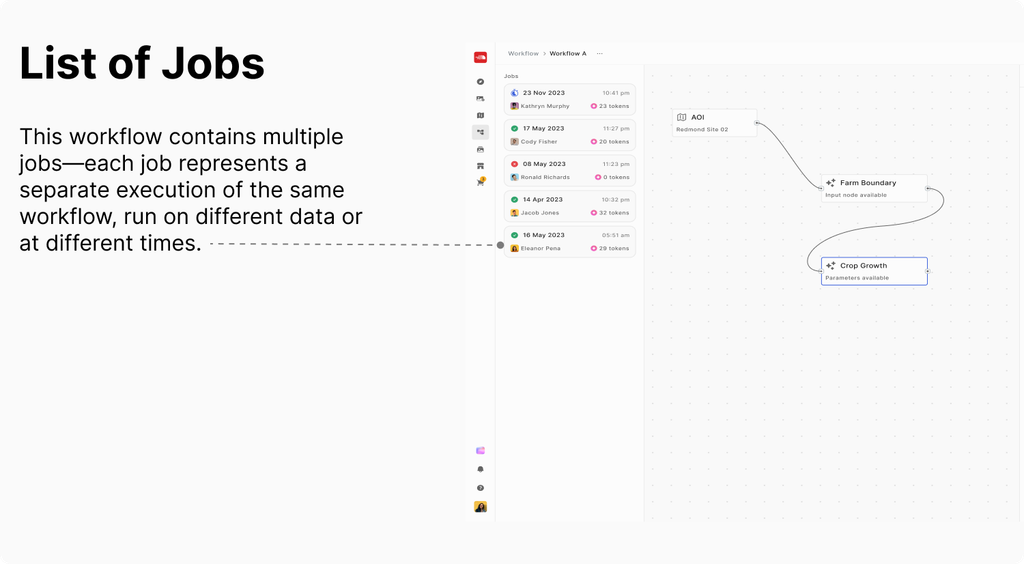Go to the Workflow breadcrumb link
This screenshot has width=1024, height=564.
(x=523, y=54)
